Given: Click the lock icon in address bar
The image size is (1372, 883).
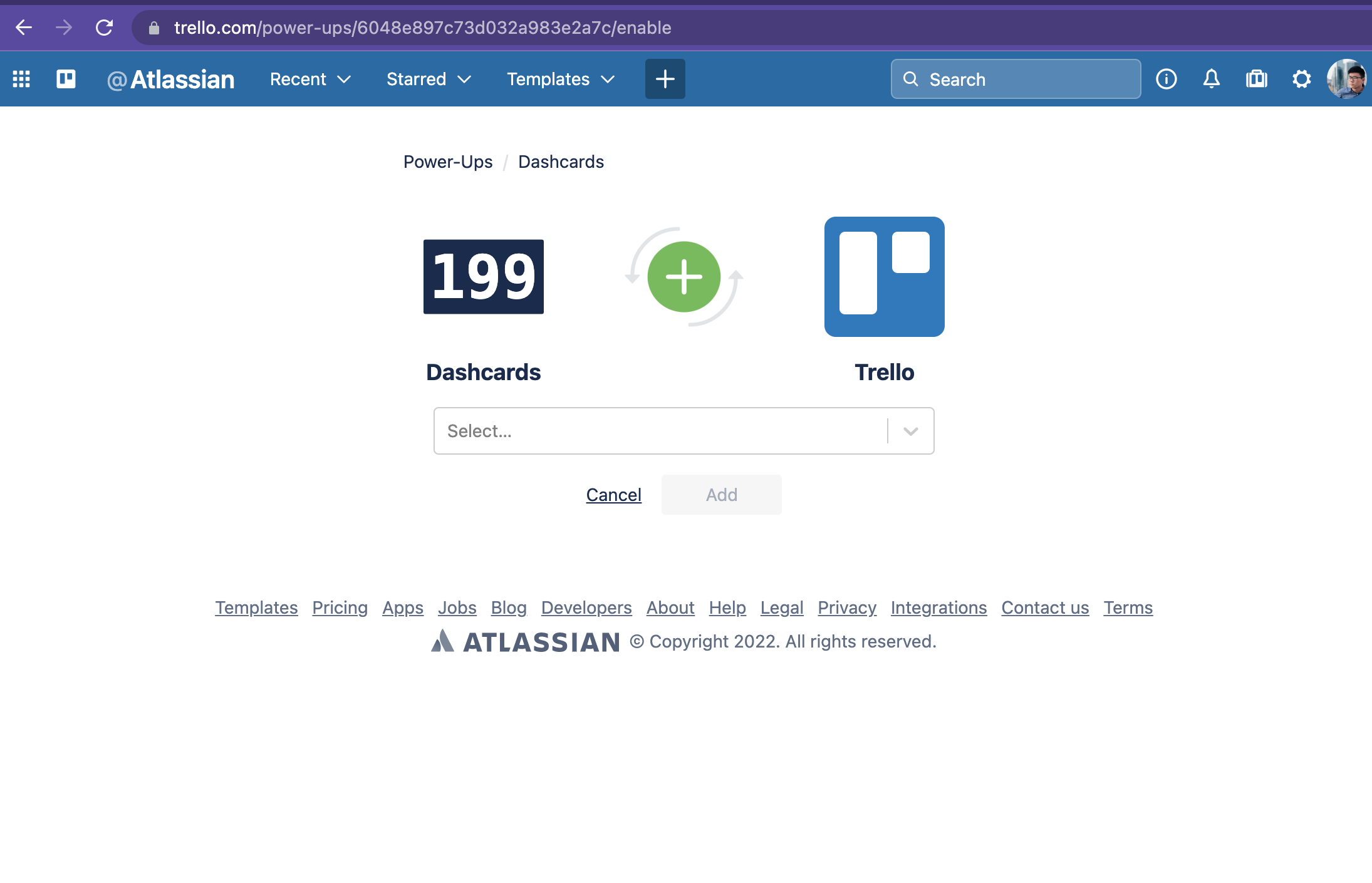Looking at the screenshot, I should pos(154,28).
